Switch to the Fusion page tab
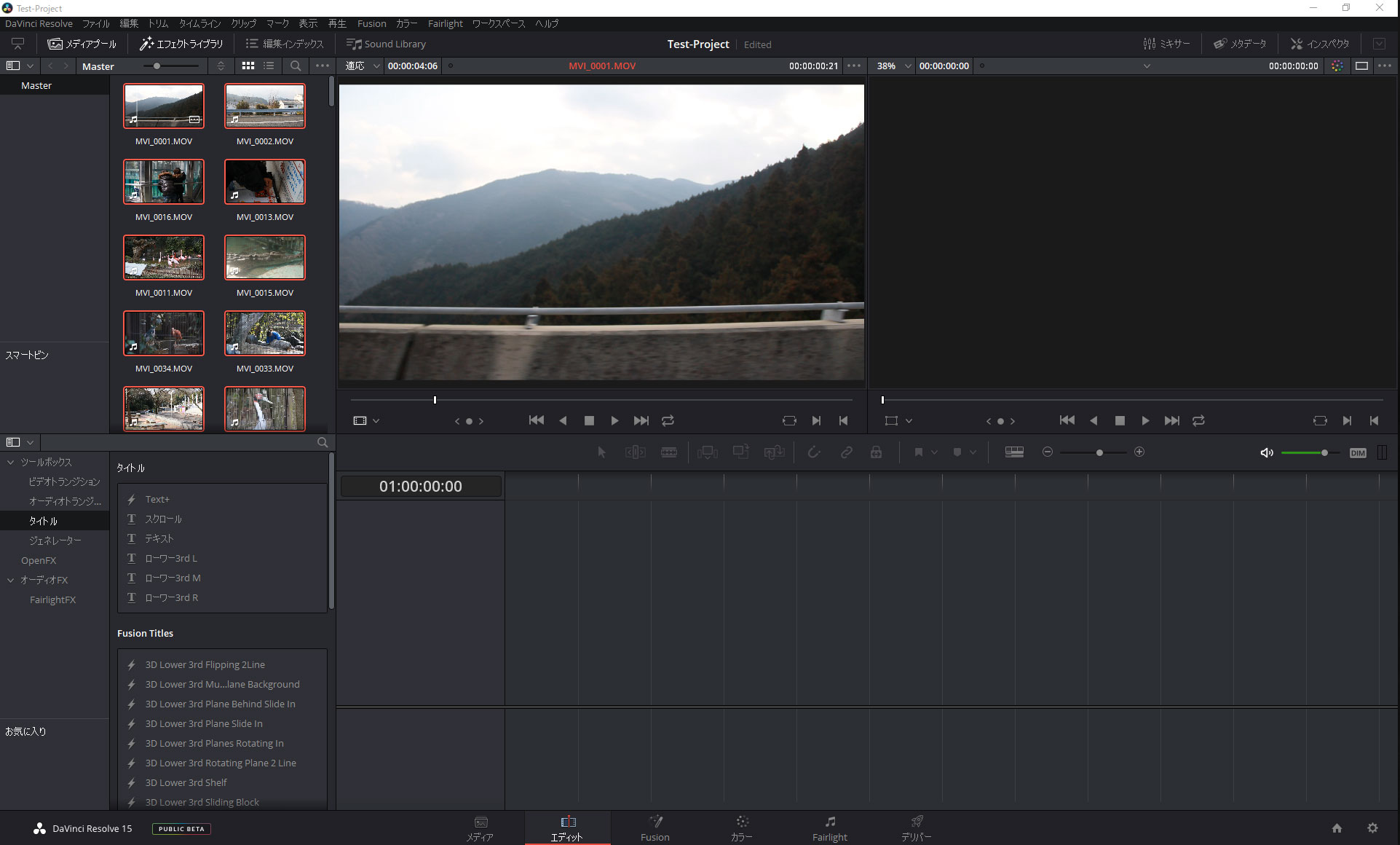 [655, 828]
